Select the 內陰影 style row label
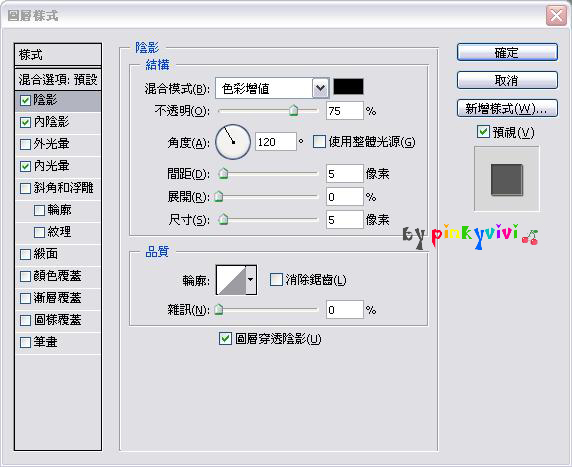The width and height of the screenshot is (572, 467). (x=51, y=122)
